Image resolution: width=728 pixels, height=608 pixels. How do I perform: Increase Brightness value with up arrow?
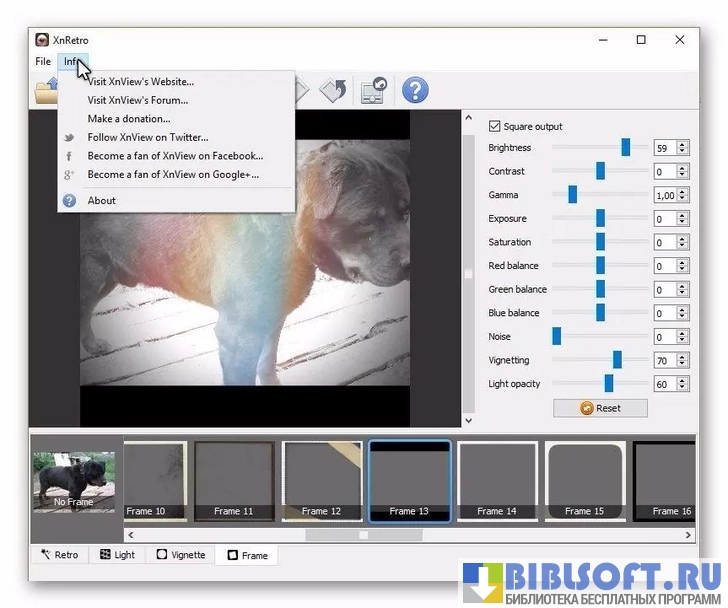(x=682, y=144)
